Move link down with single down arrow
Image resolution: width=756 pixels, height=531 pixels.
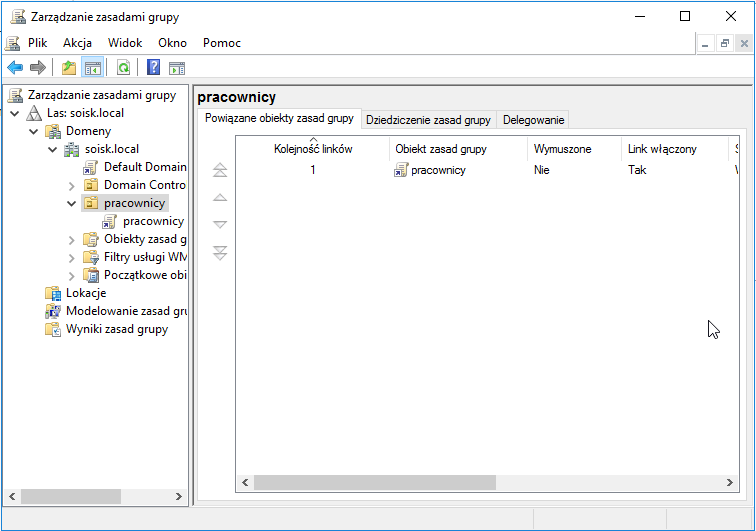[220, 224]
